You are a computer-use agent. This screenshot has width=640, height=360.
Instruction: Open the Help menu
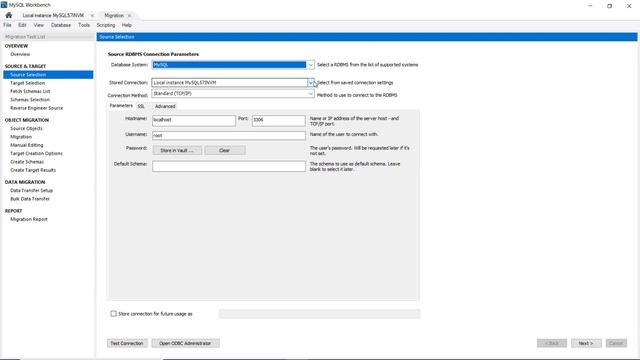coord(127,25)
